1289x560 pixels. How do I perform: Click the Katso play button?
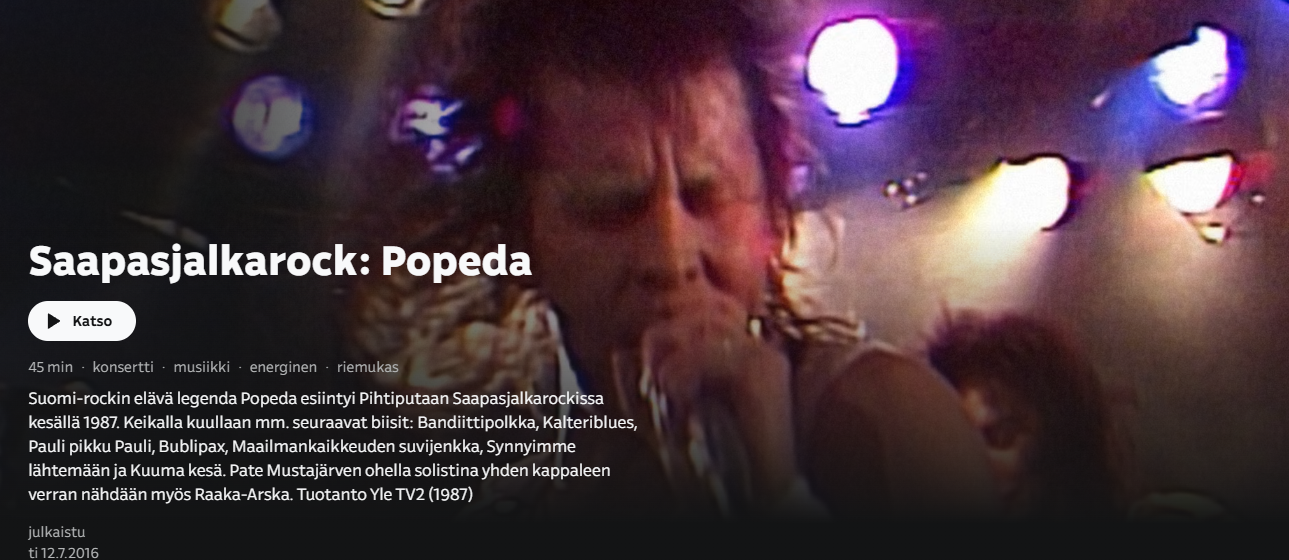[82, 321]
